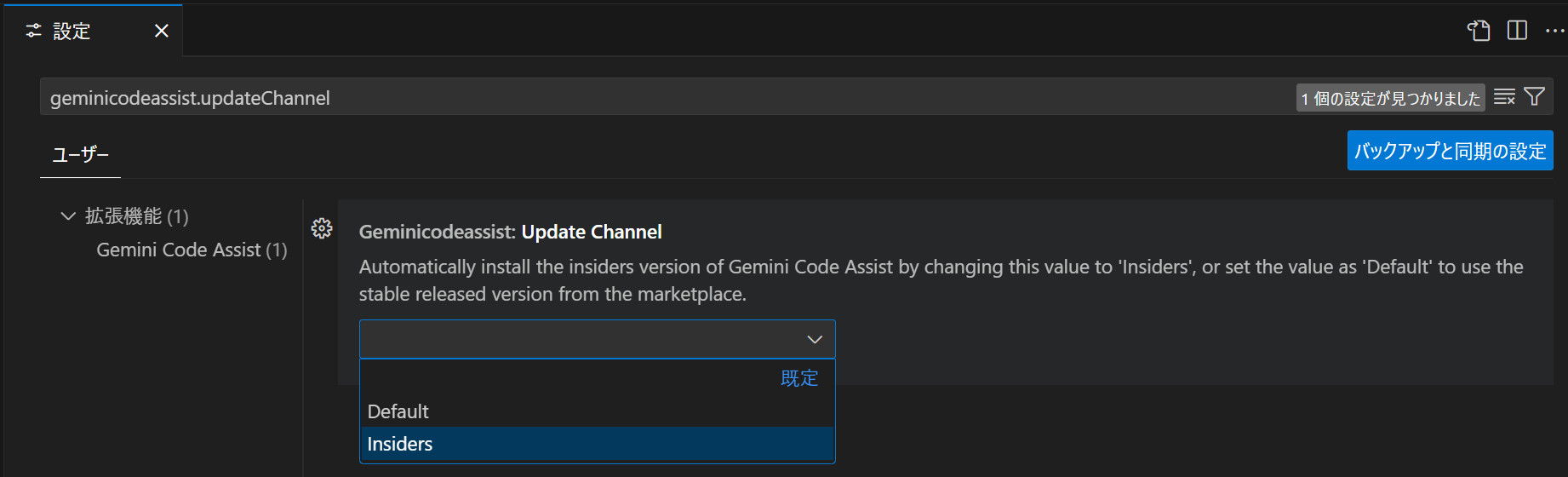Screen dimensions: 1568x477
Task: Close the 設定 tab
Action: pyautogui.click(x=162, y=31)
